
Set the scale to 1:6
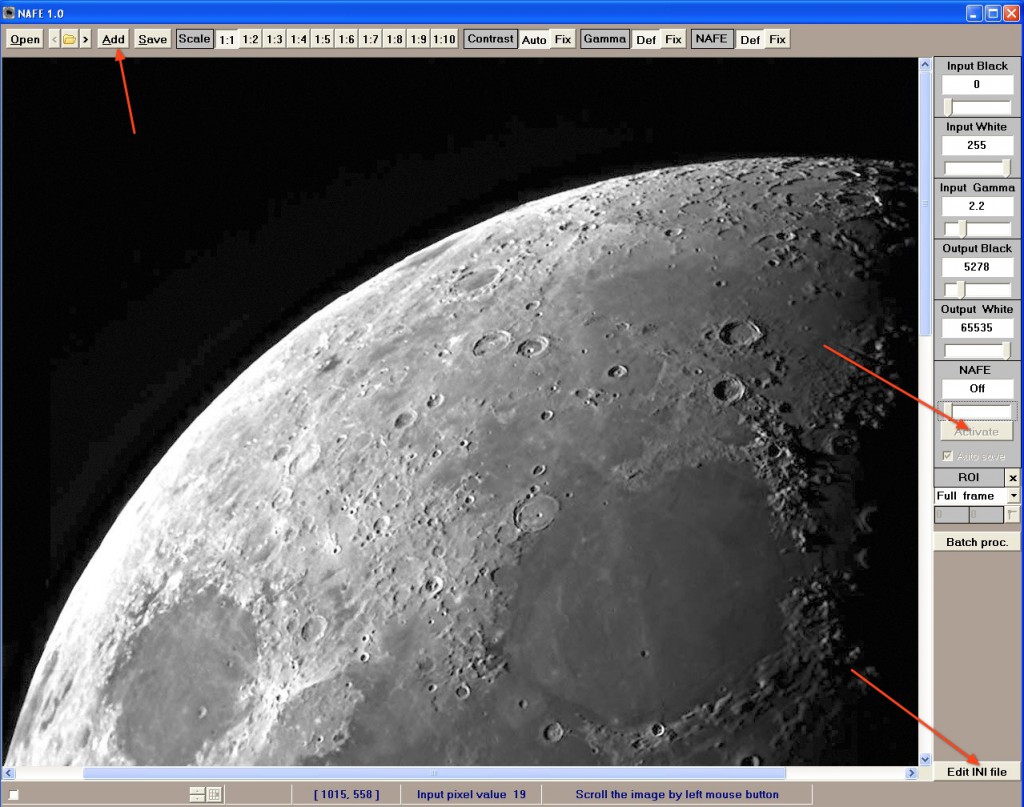click(347, 39)
